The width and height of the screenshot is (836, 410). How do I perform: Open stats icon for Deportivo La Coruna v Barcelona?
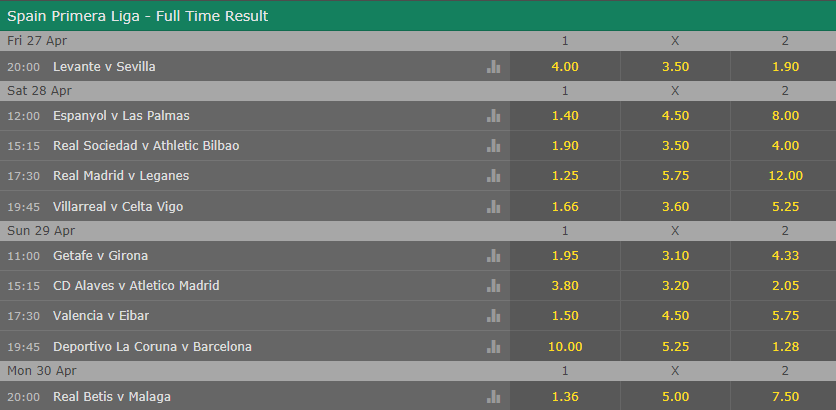[492, 346]
